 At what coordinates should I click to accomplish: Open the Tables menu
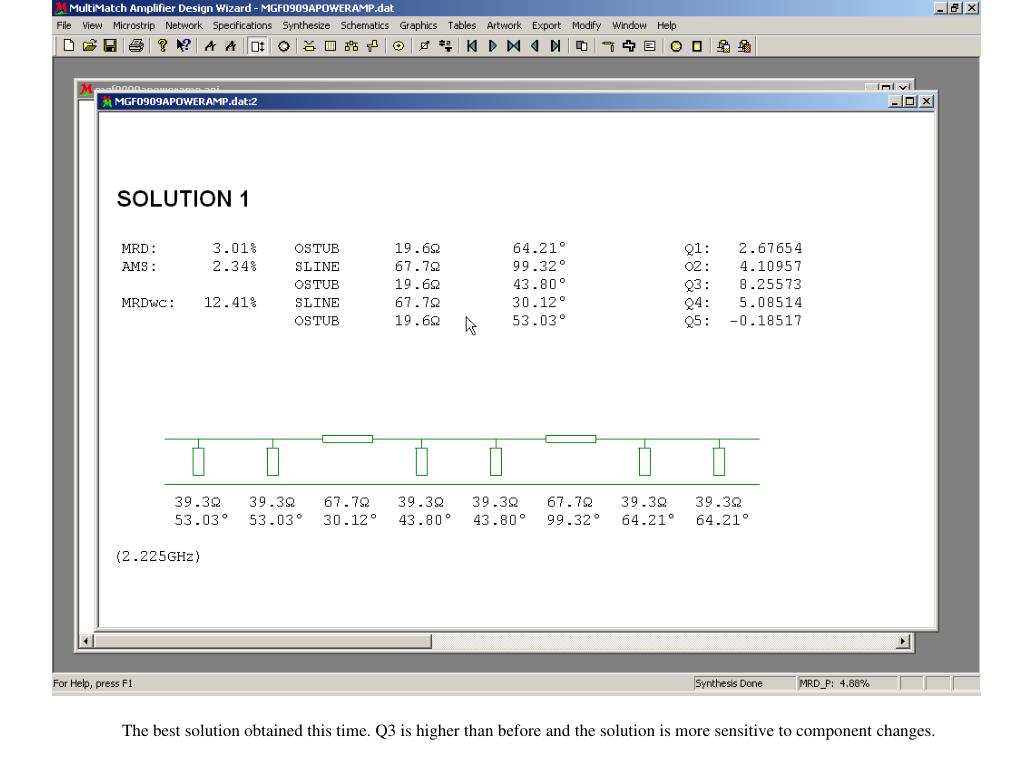point(462,25)
